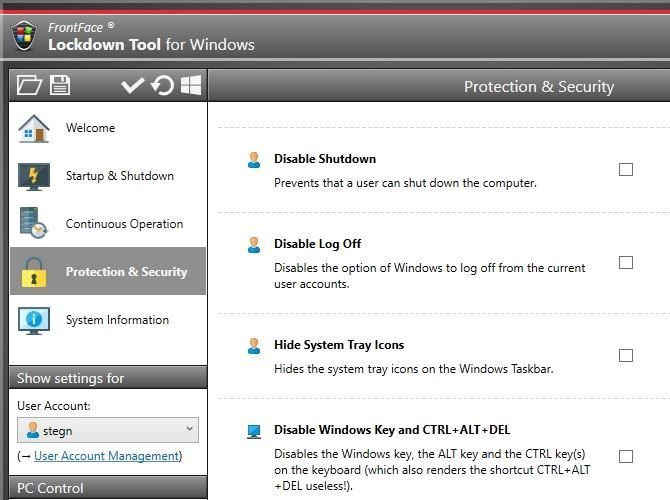Viewport: 670px width, 500px height.
Task: Click the padlock Protection & Security icon
Action: coord(34,272)
